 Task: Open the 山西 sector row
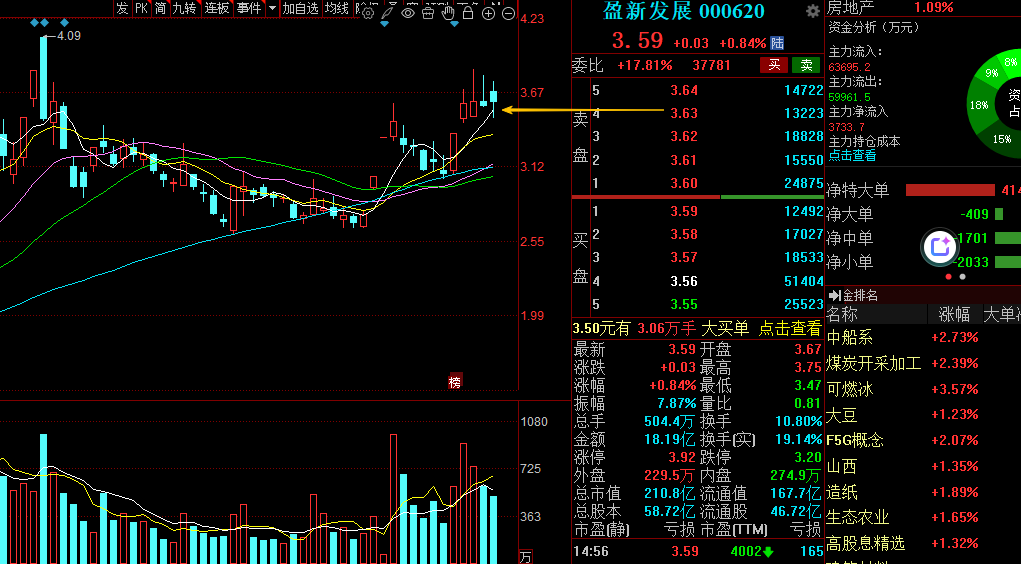coord(923,466)
